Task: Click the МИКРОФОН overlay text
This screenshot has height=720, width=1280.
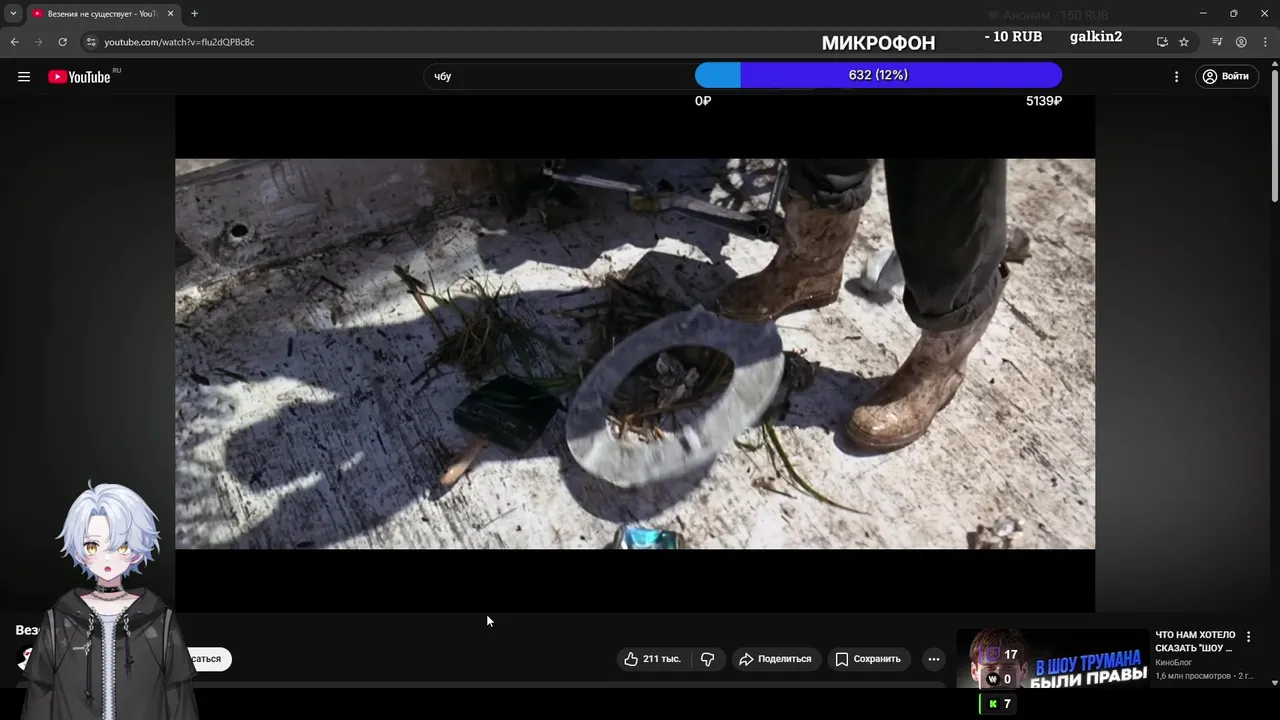Action: pyautogui.click(x=878, y=43)
